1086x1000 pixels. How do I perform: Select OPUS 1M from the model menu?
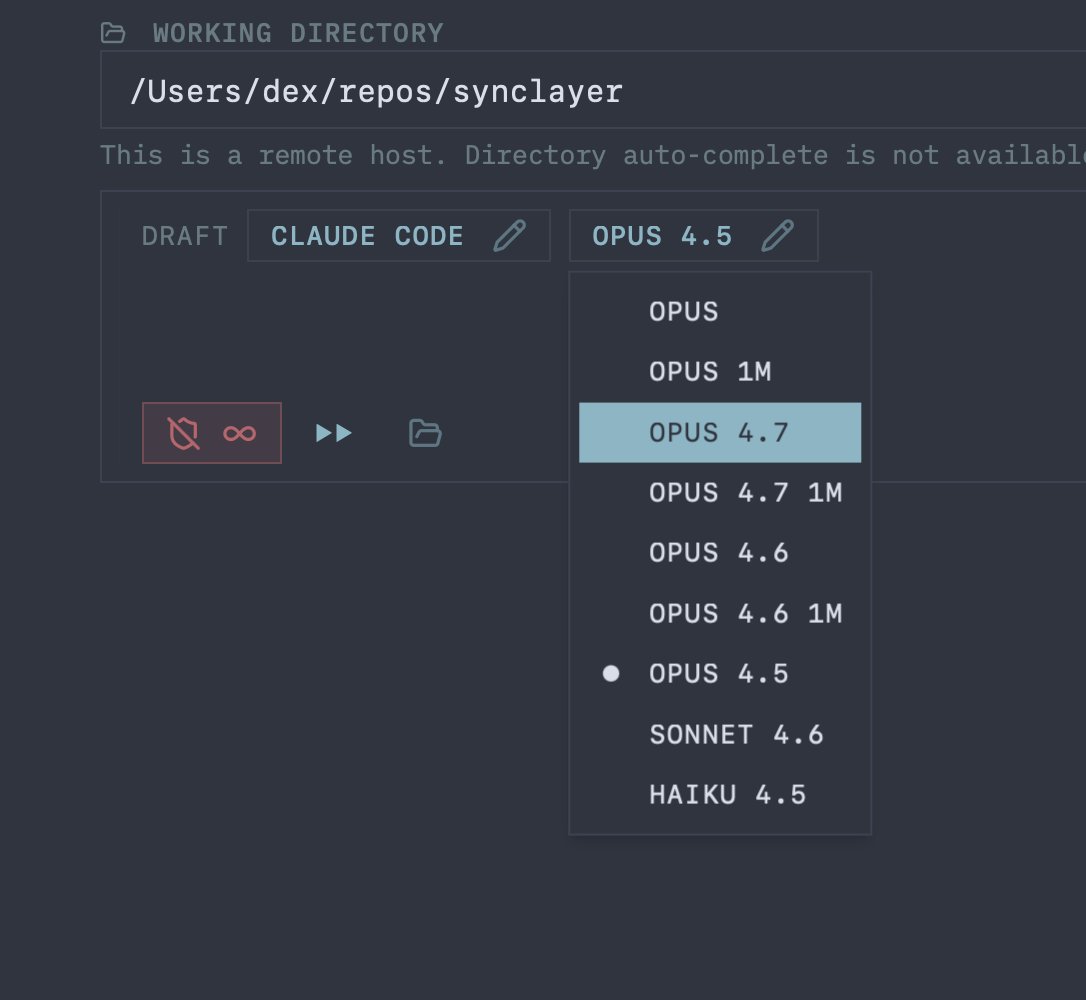pyautogui.click(x=720, y=372)
